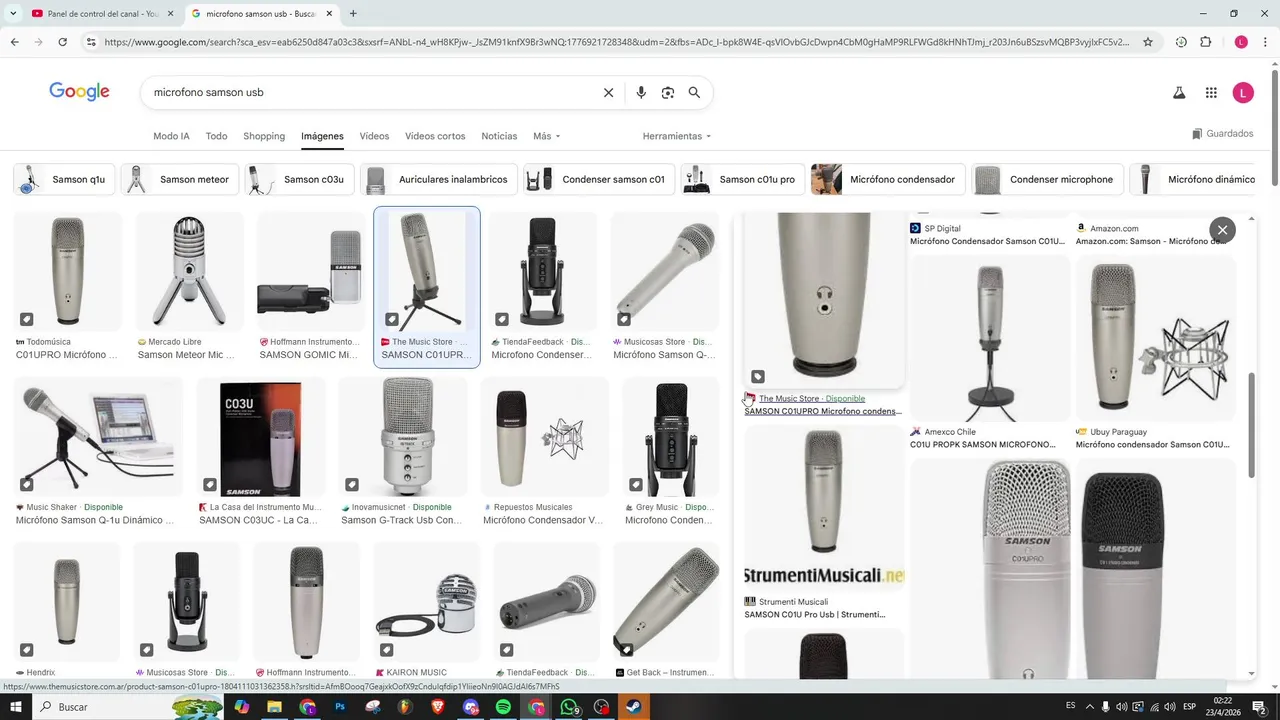Switch to the Videos cortos tab

pyautogui.click(x=435, y=136)
